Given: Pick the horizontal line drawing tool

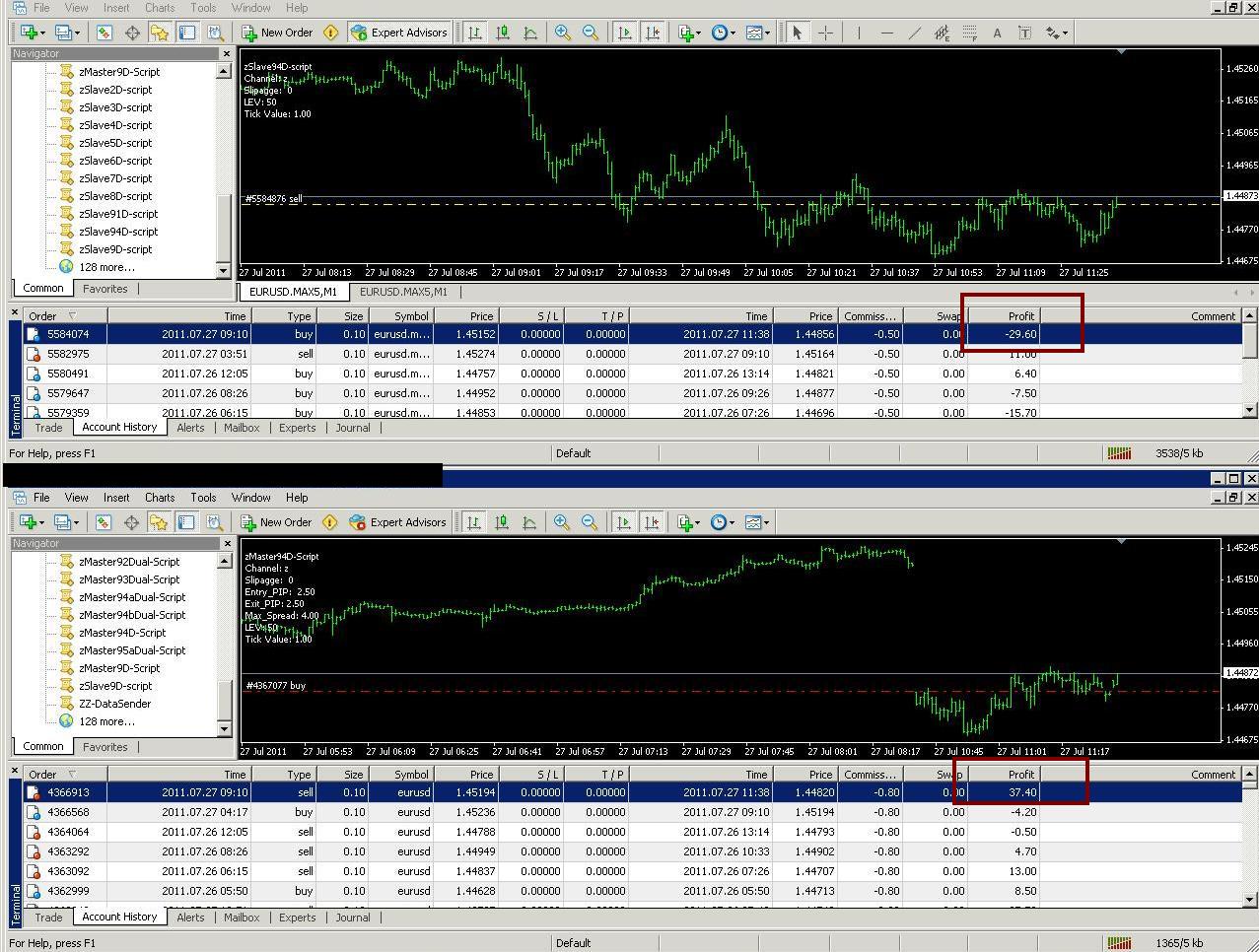Looking at the screenshot, I should coord(886,33).
